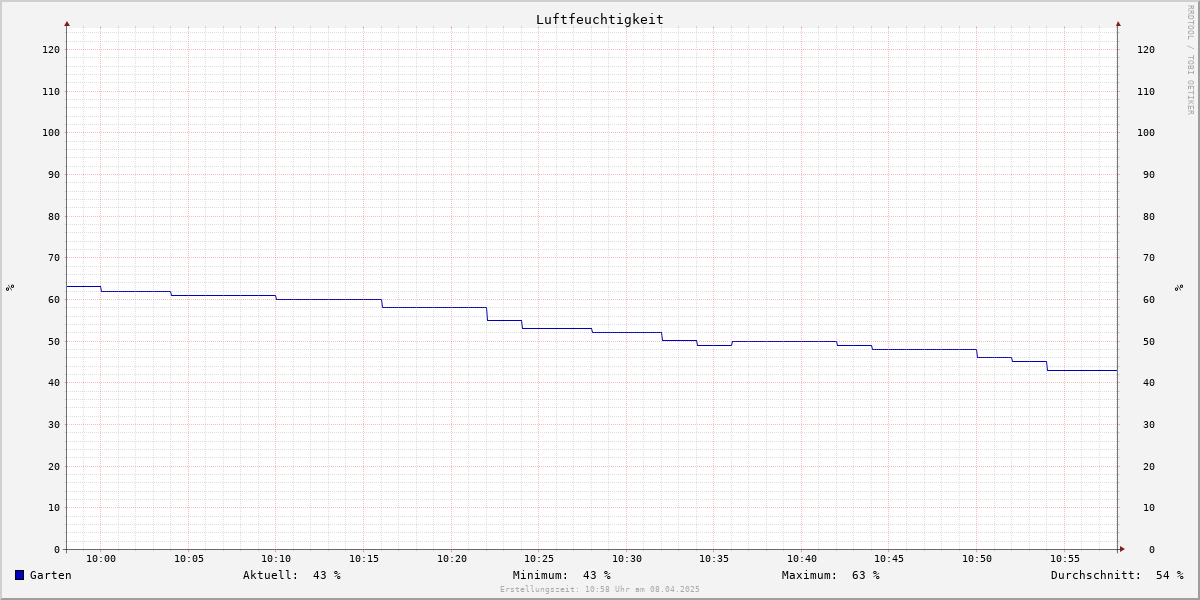Click the 20 label on the right y-axis

[x=1149, y=466]
